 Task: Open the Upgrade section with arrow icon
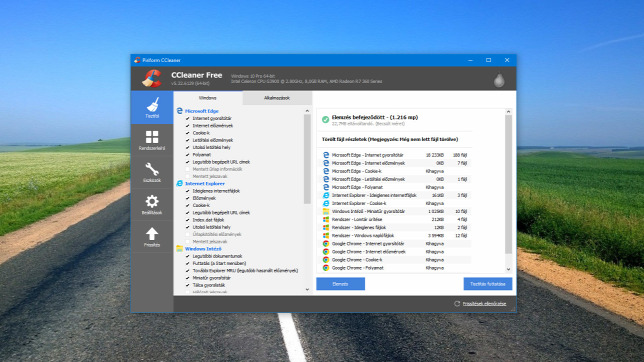(x=152, y=237)
